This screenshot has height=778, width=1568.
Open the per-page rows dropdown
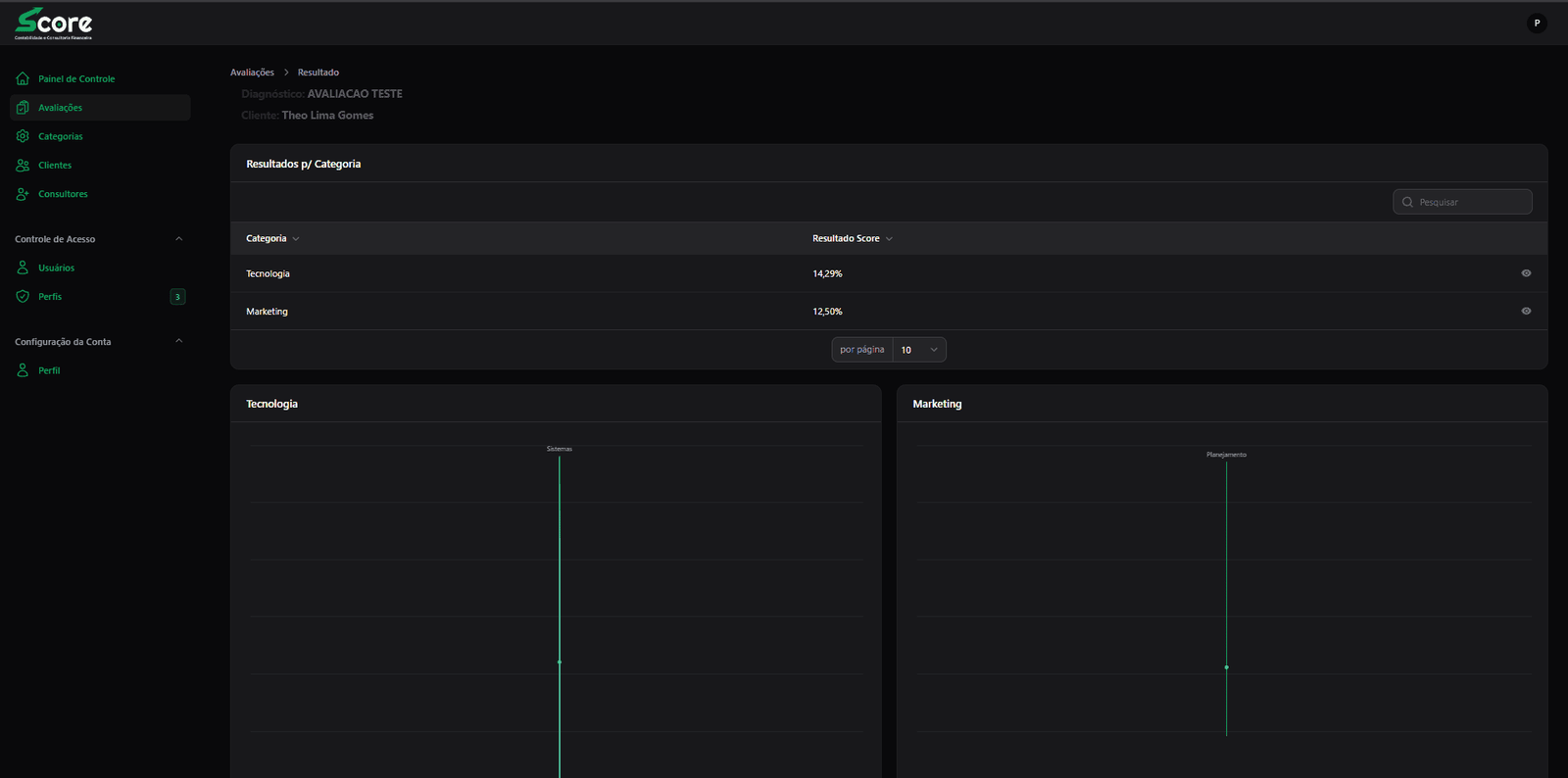click(x=919, y=350)
